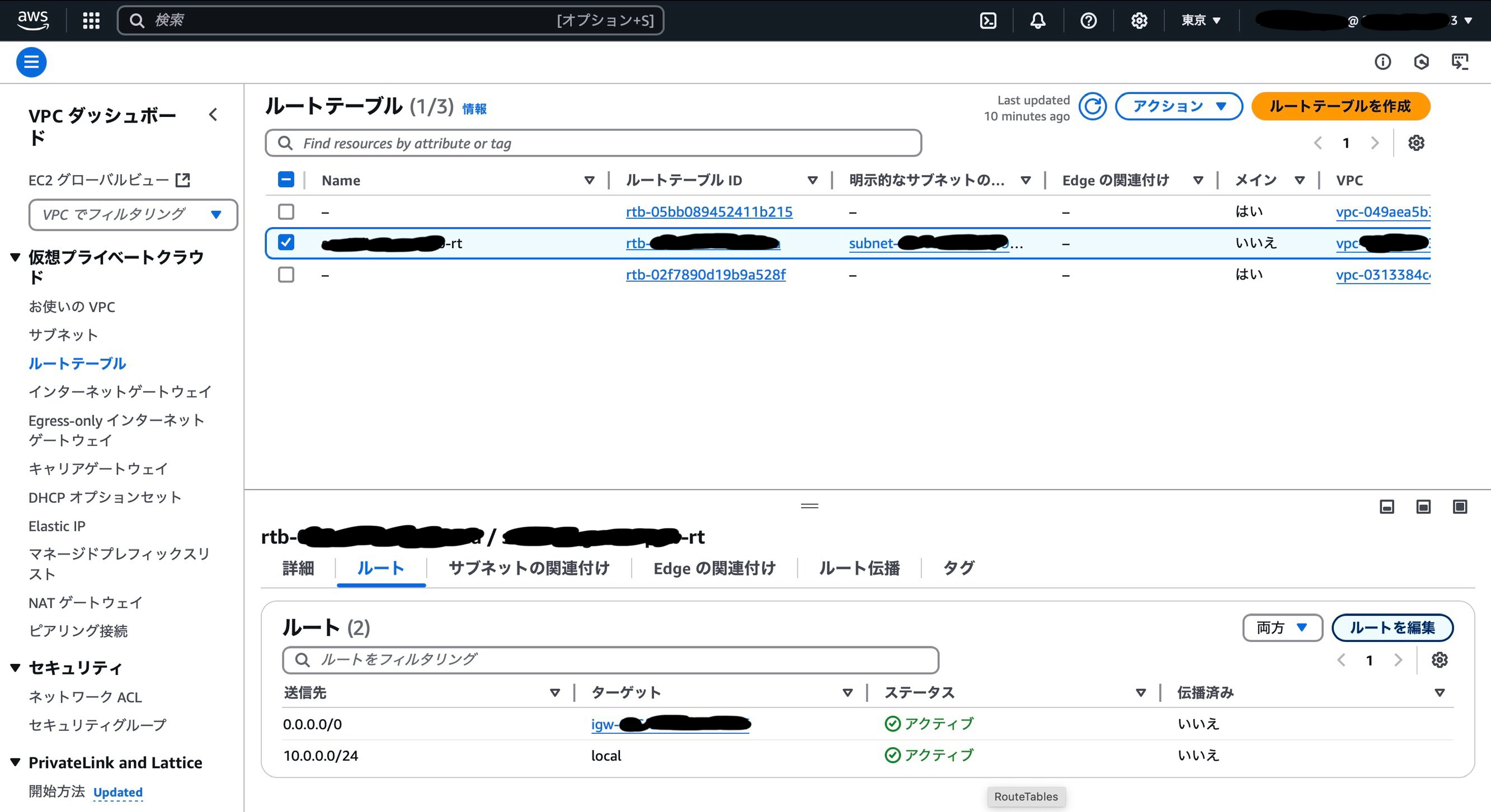
Task: Open AWS CloudShell terminal icon
Action: [x=988, y=21]
